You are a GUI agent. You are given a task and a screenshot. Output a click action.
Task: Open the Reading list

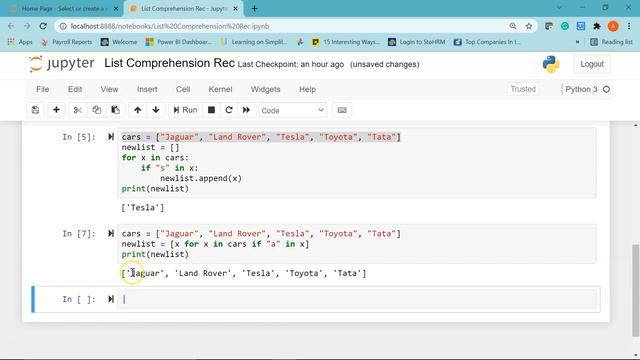pyautogui.click(x=611, y=42)
